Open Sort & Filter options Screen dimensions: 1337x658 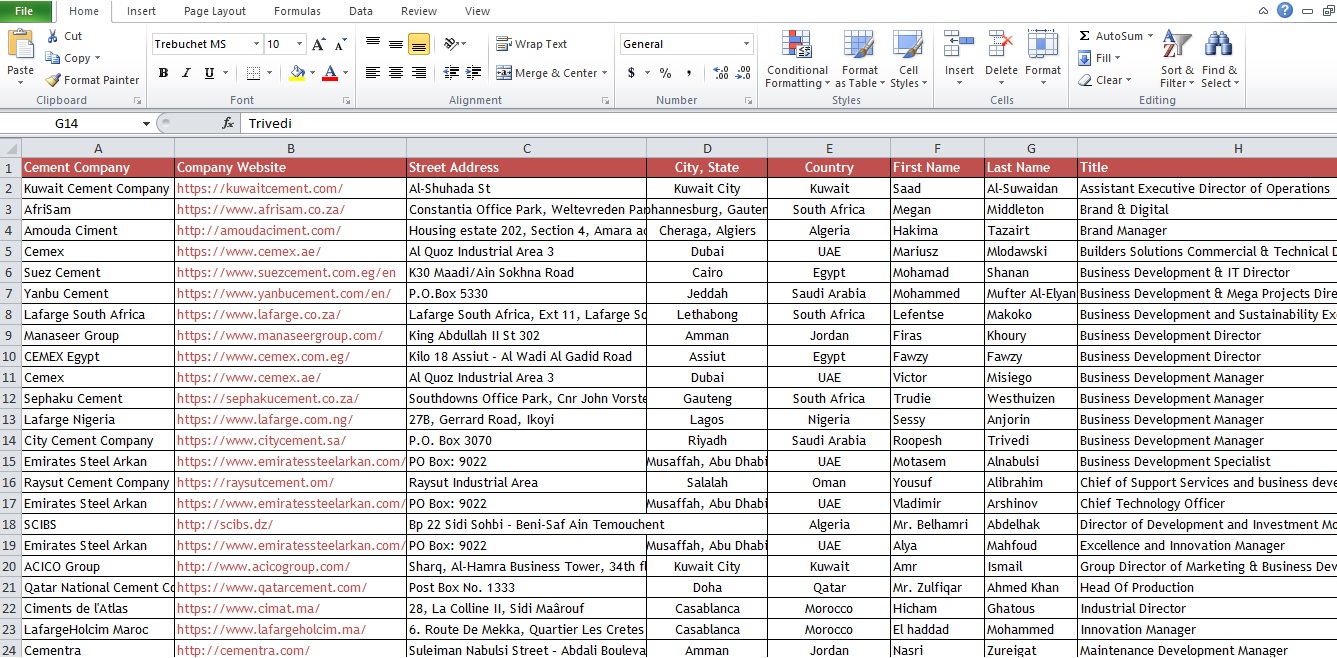point(1177,59)
